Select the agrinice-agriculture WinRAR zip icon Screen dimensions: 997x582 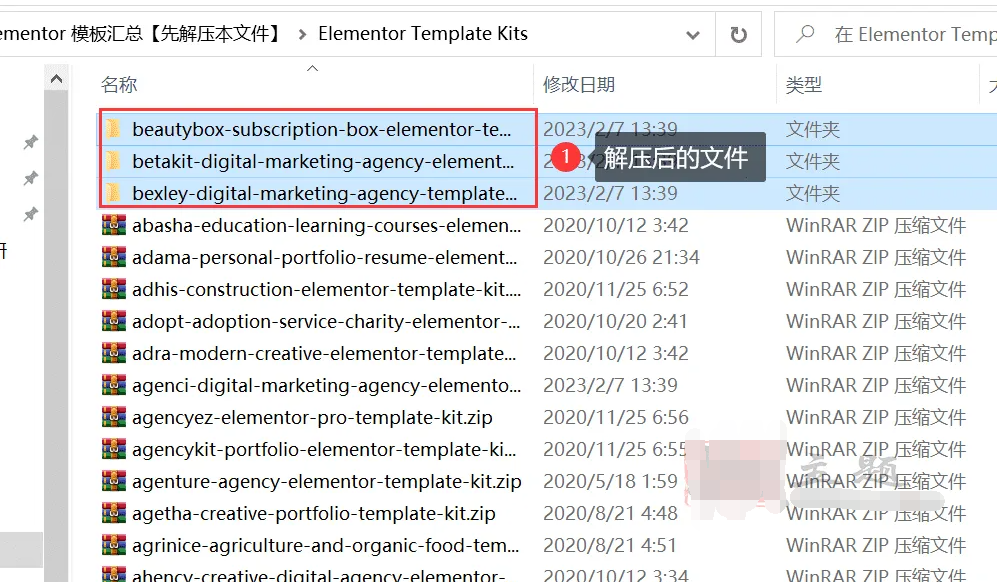click(114, 545)
